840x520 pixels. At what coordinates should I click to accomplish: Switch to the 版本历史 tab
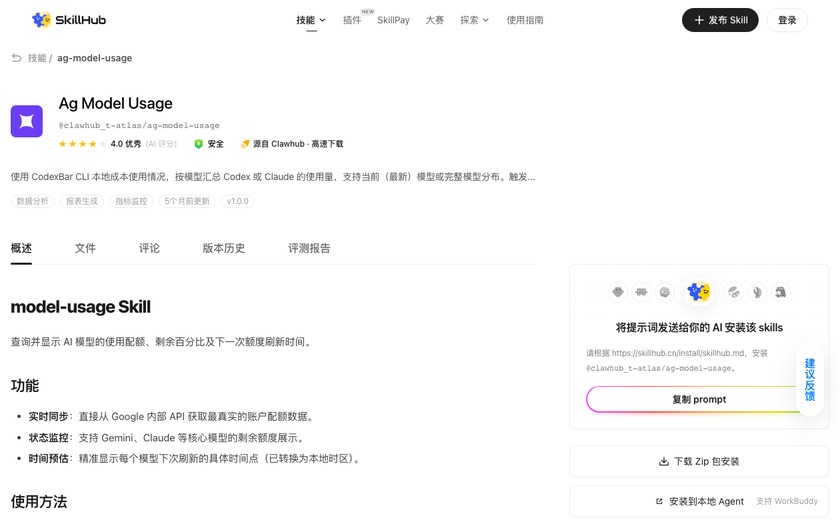[224, 248]
